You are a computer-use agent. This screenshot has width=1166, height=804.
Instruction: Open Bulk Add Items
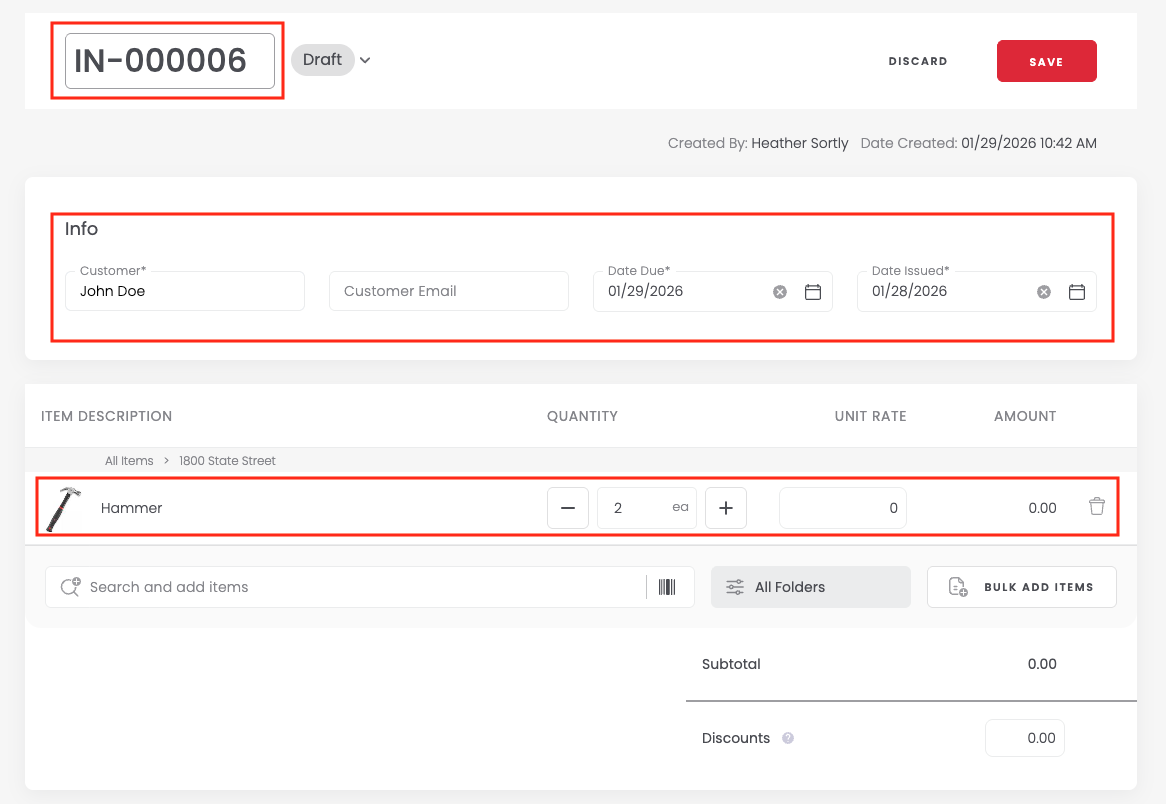(1021, 587)
